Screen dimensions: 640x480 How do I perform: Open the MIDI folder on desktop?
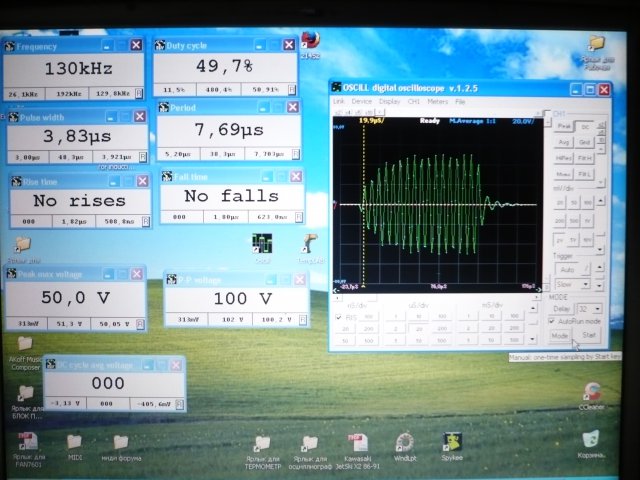74,442
